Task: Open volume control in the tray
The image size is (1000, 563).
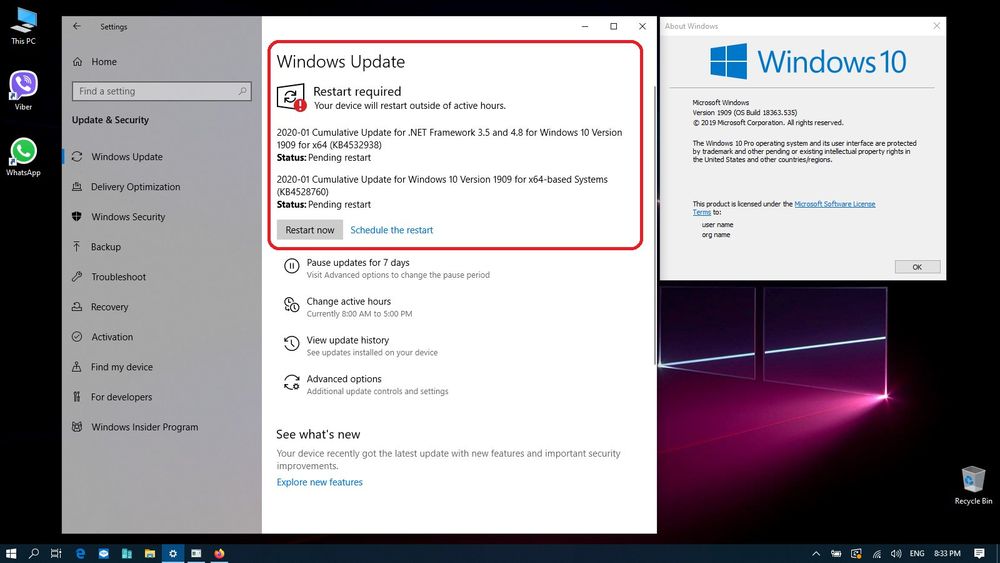Action: tap(896, 553)
